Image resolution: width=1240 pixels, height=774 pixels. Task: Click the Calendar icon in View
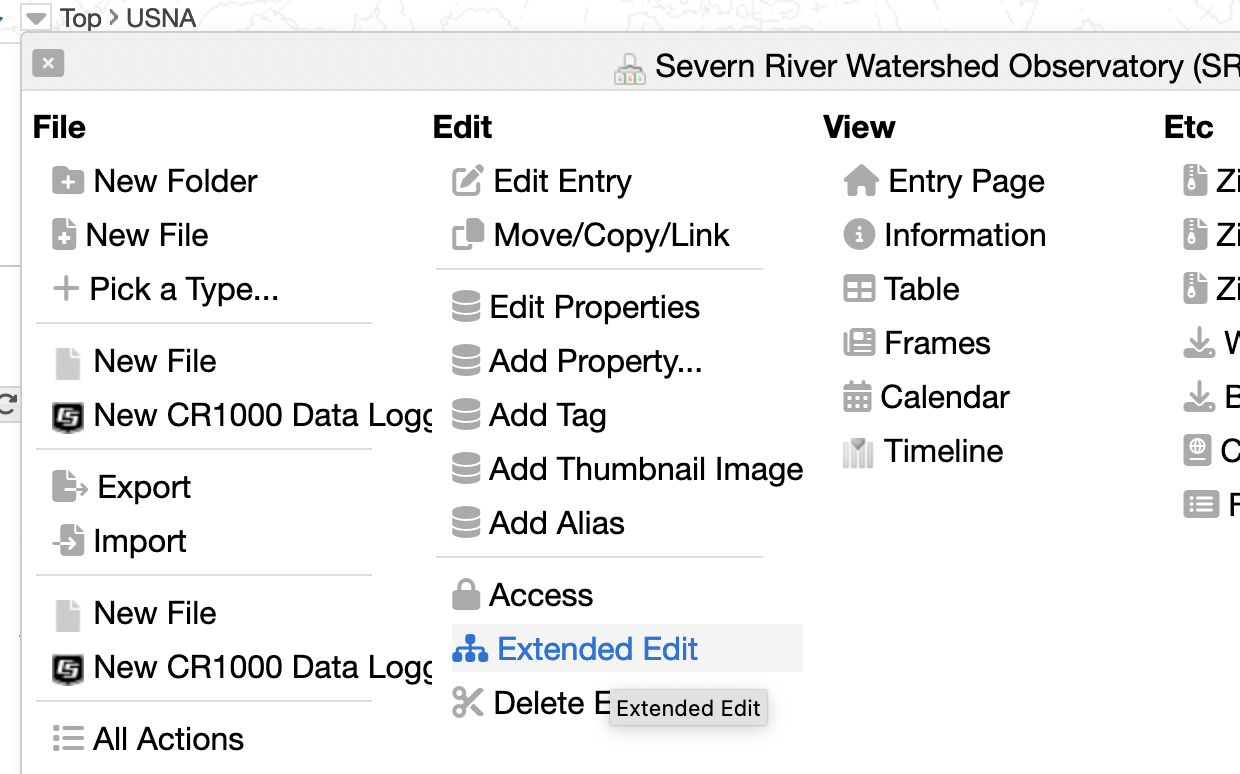pyautogui.click(x=857, y=397)
